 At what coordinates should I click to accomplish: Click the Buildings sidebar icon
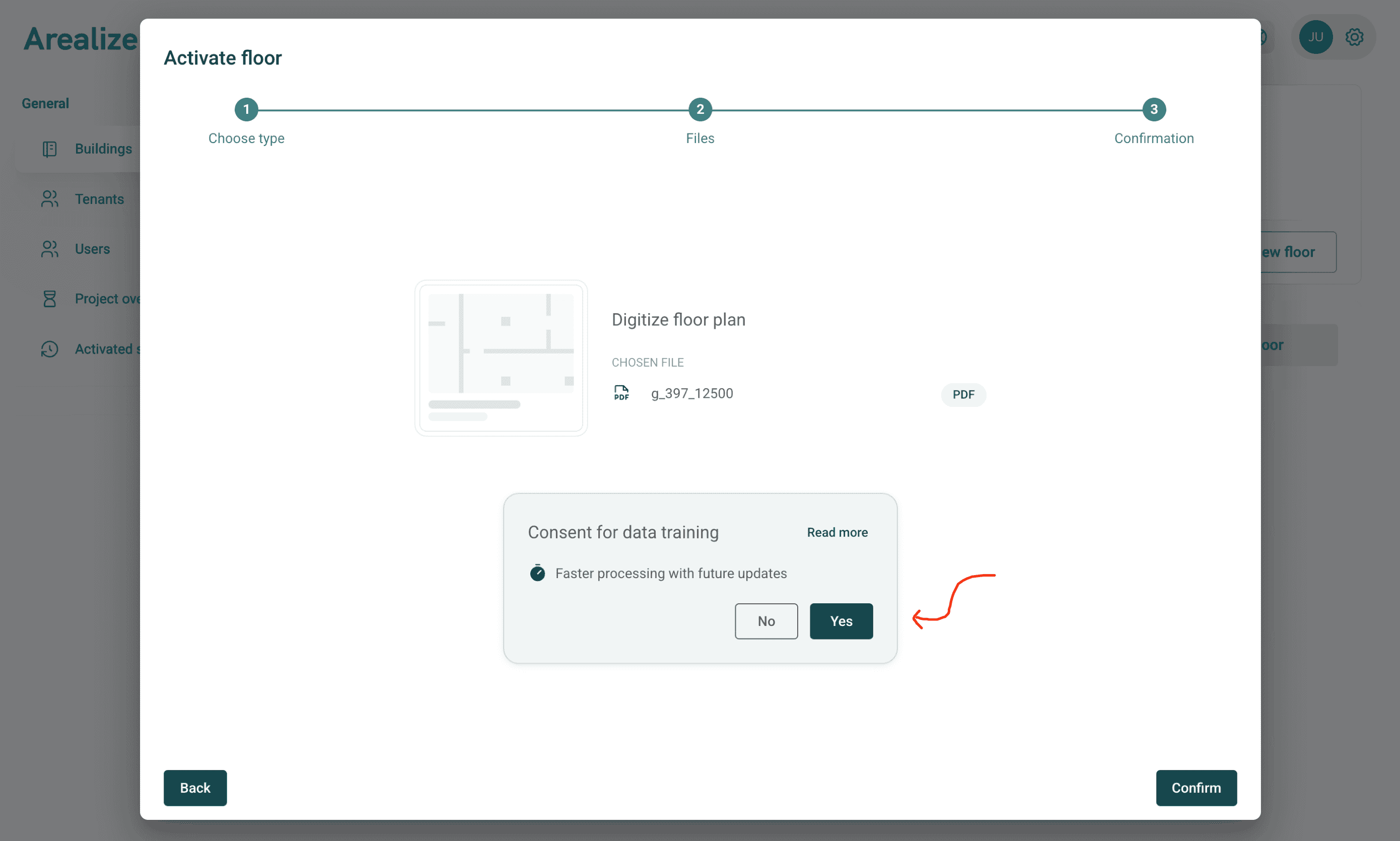(50, 149)
